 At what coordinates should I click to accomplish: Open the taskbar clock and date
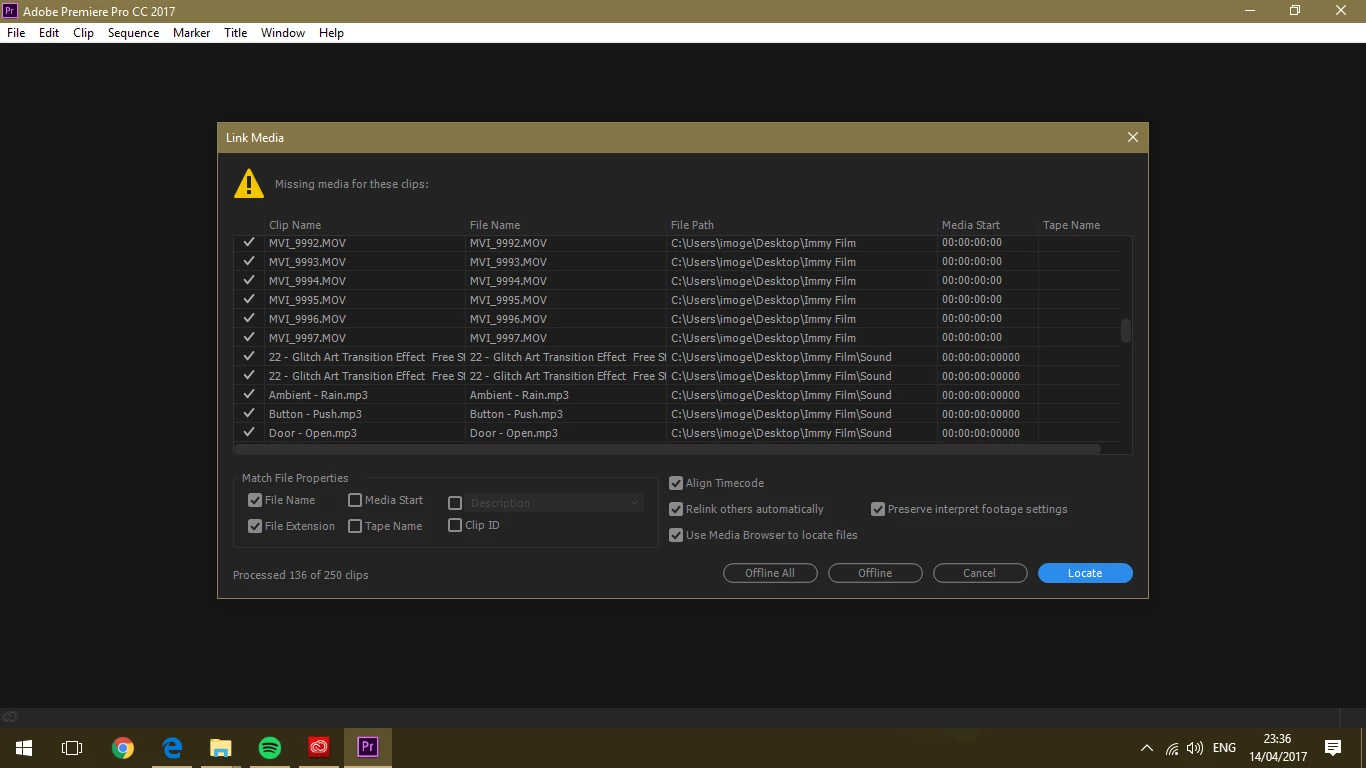1277,747
